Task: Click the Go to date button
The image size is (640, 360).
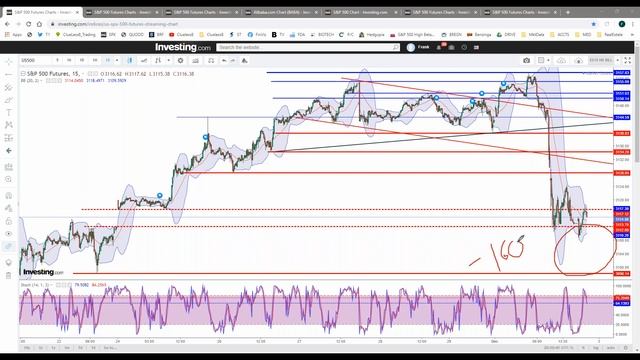Action: [x=111, y=348]
